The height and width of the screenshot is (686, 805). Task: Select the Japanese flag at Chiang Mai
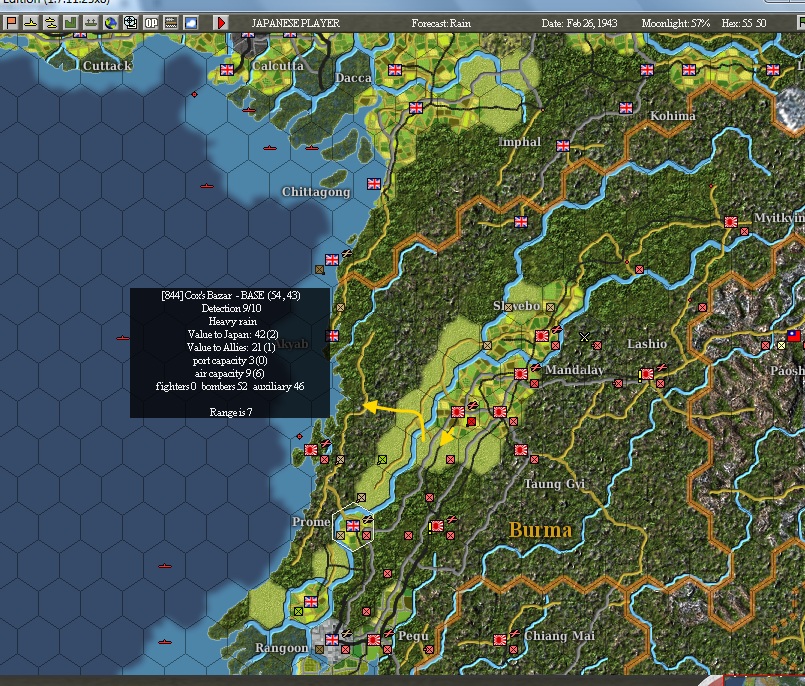tap(500, 640)
